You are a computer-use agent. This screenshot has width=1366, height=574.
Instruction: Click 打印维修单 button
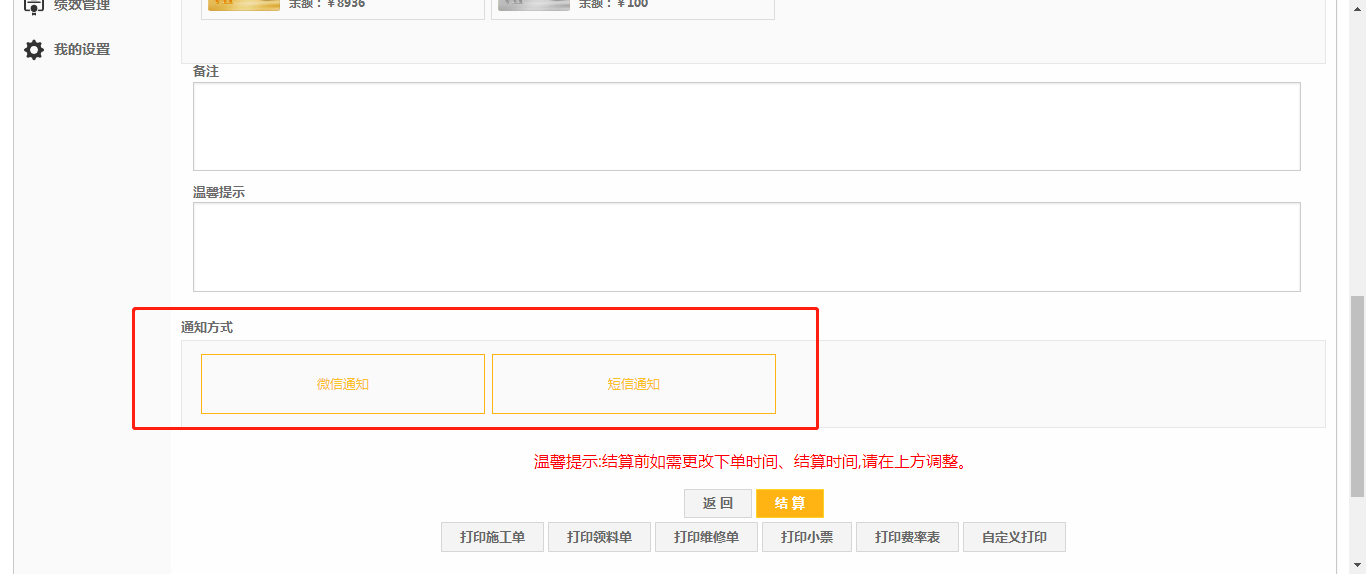[x=706, y=537]
